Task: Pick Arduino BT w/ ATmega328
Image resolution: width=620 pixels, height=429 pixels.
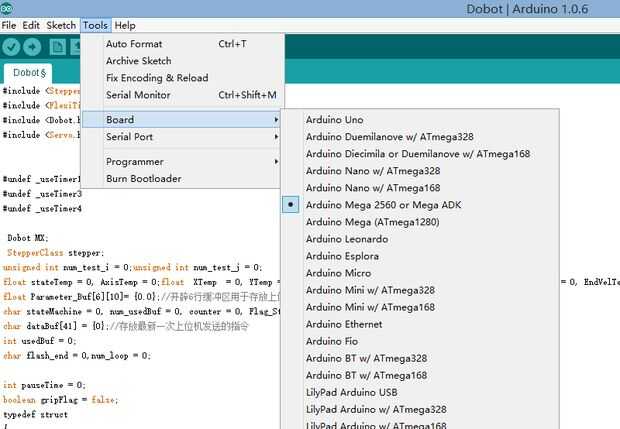Action: (x=420, y=358)
